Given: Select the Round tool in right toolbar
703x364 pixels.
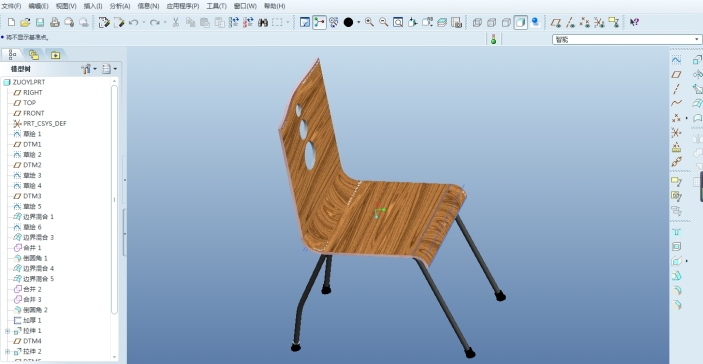Looking at the screenshot, I should [677, 290].
